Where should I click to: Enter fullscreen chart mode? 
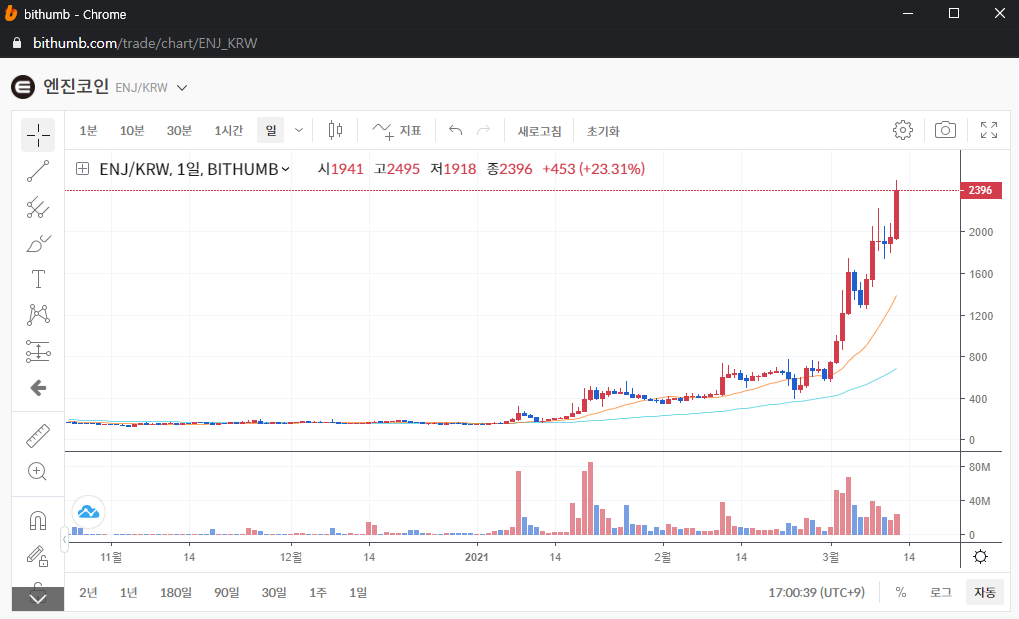(989, 130)
